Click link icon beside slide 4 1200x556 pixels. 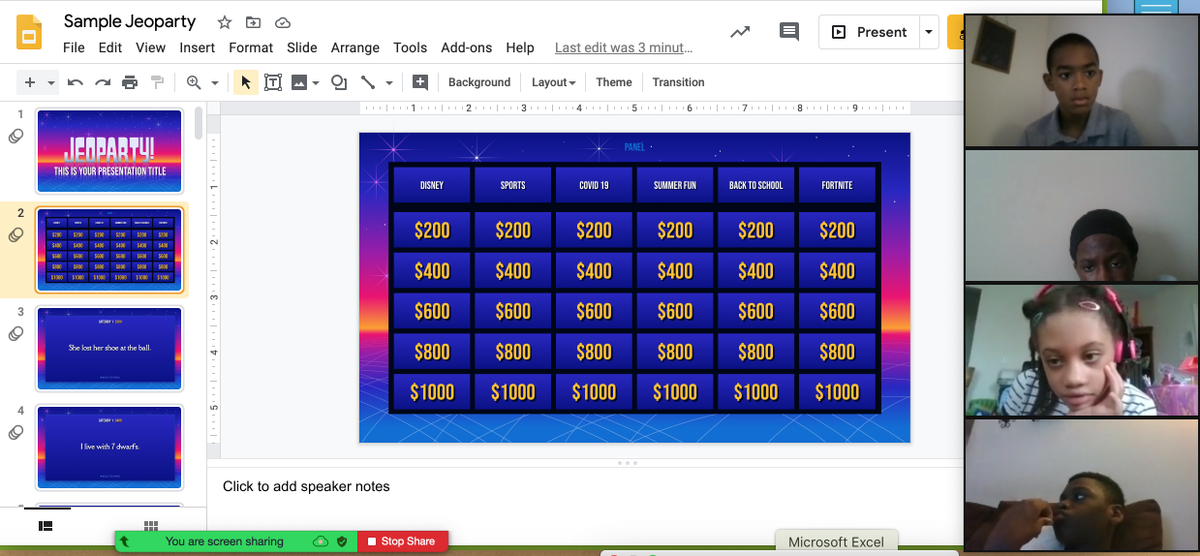tap(15, 433)
